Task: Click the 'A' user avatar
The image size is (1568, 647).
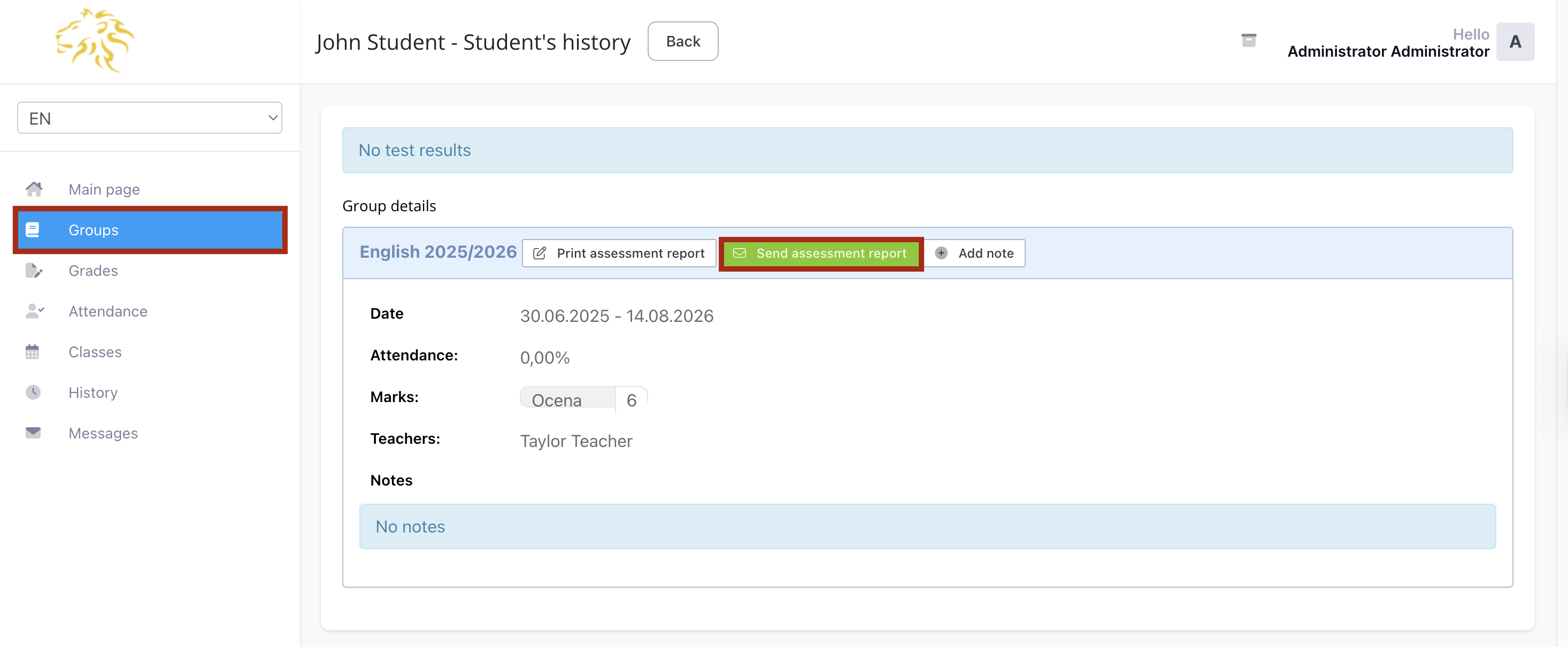Action: tap(1515, 42)
